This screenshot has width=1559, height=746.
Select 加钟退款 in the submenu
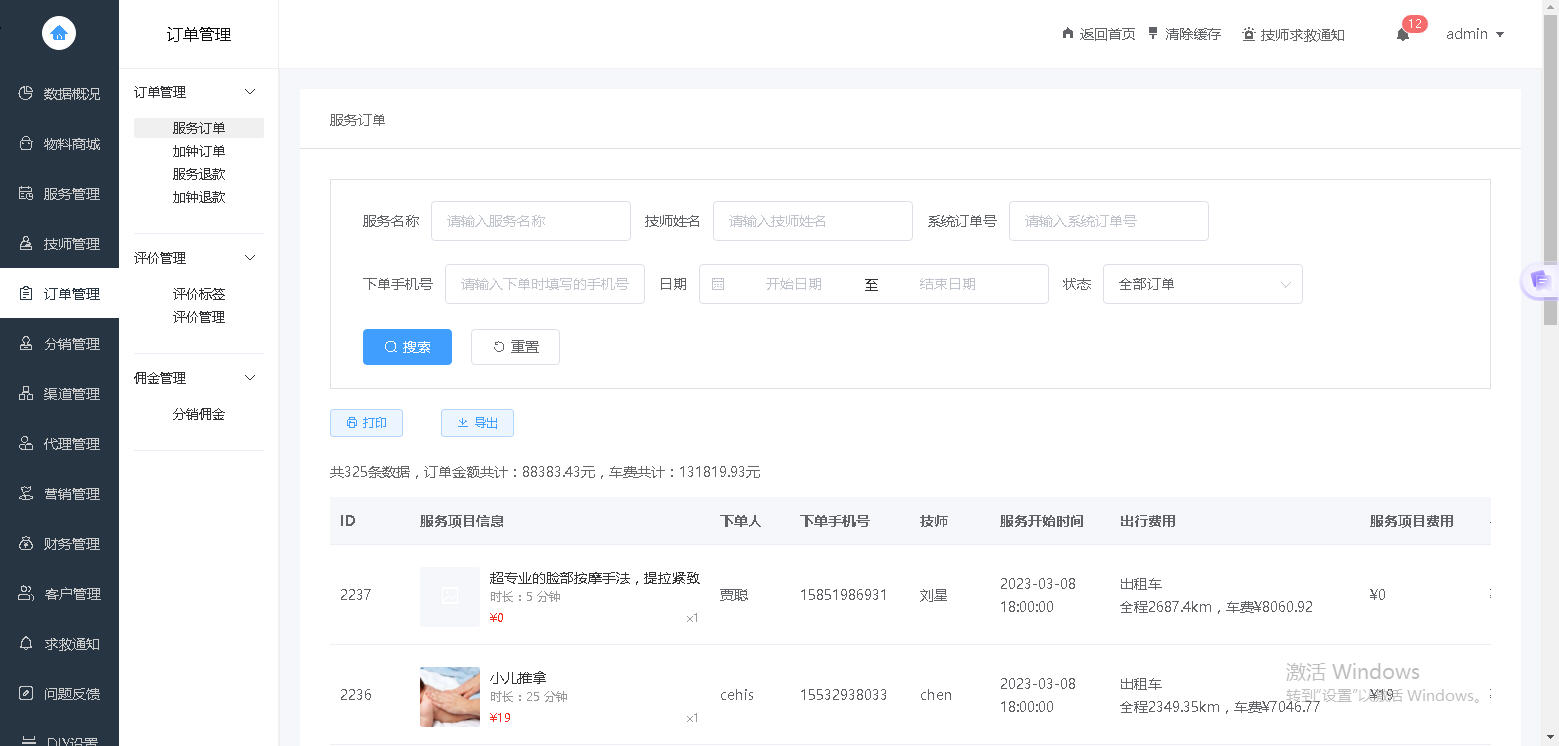(199, 197)
